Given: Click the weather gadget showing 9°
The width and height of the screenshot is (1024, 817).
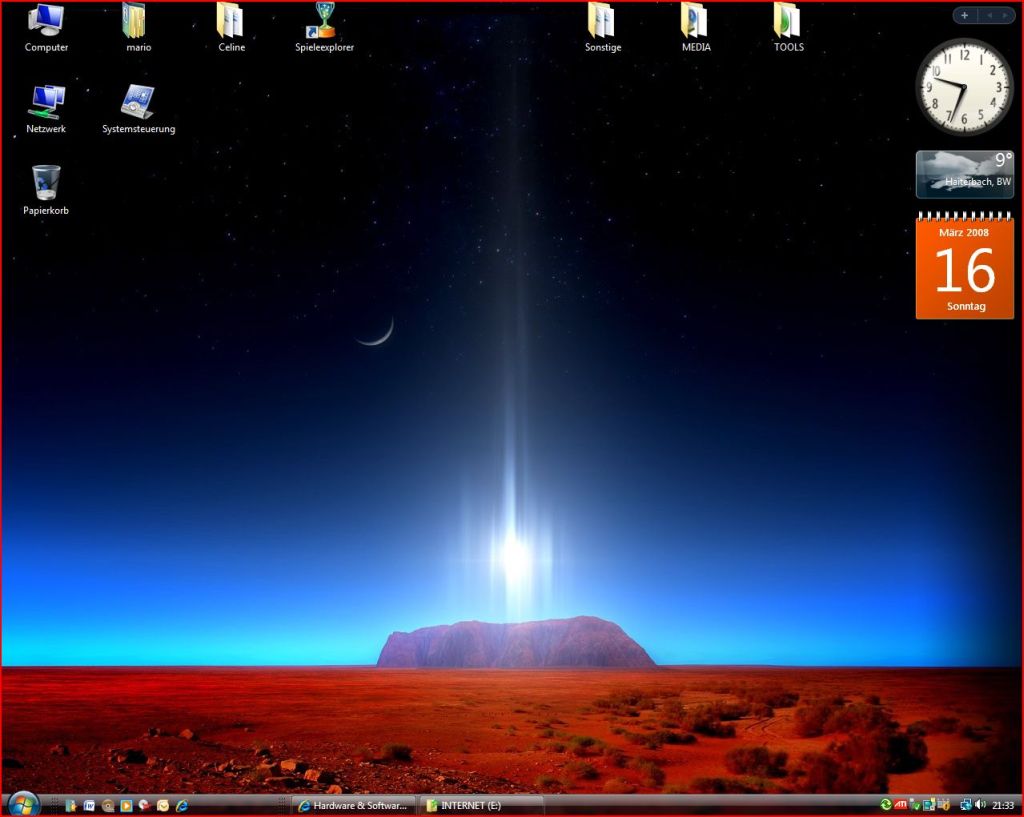Looking at the screenshot, I should pyautogui.click(x=964, y=175).
